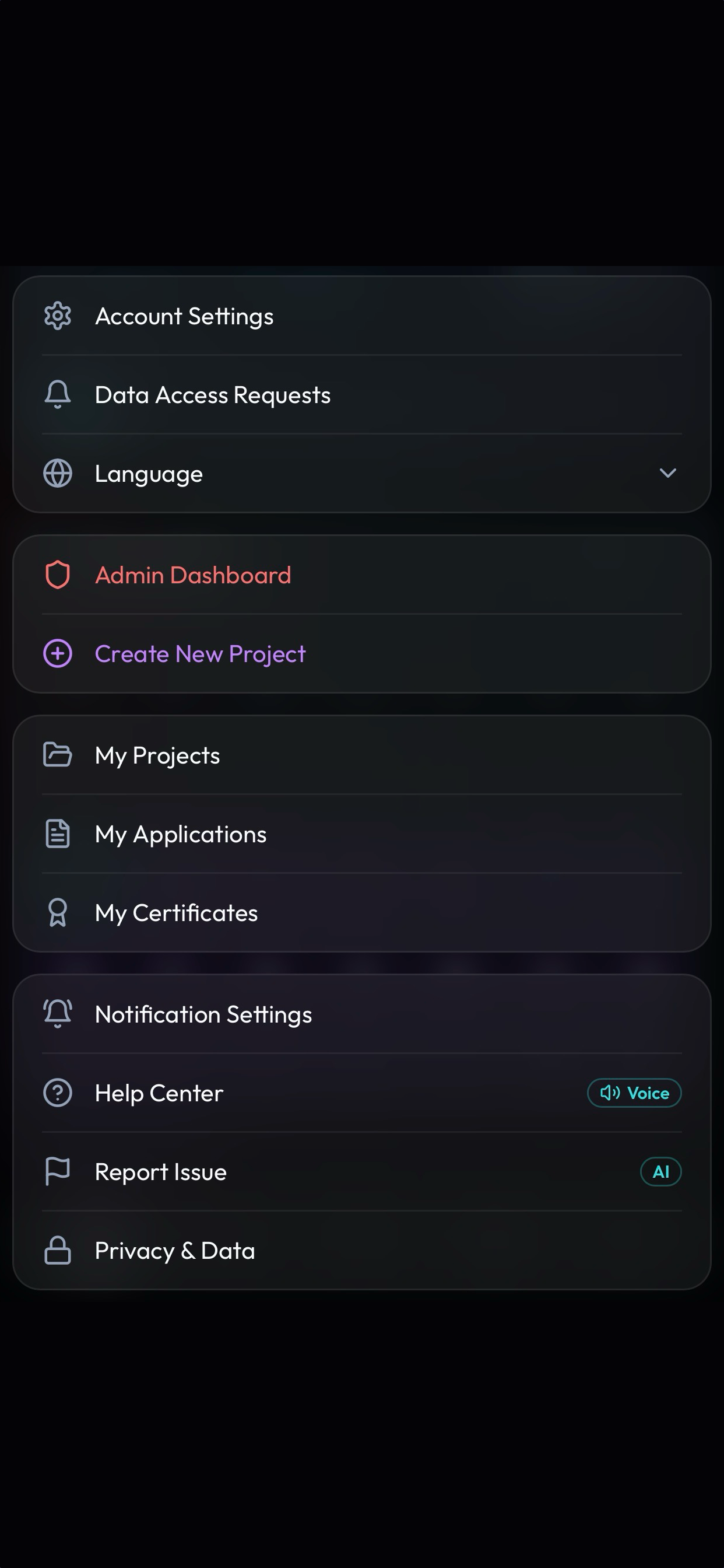Open the Admin Dashboard menu item
This screenshot has width=724, height=1568.
pos(362,575)
